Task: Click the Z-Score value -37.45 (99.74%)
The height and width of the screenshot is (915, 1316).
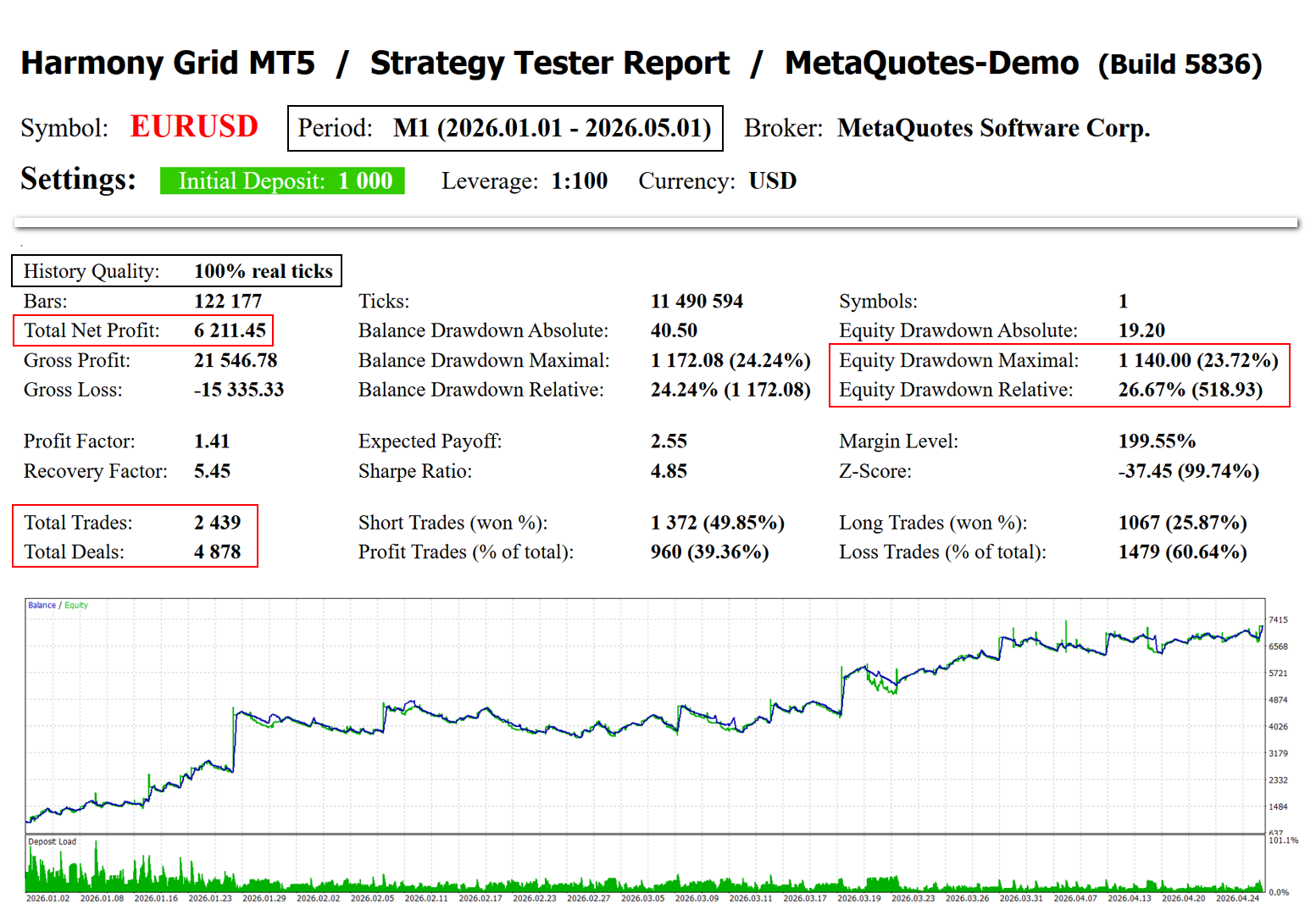Action: point(1189,471)
